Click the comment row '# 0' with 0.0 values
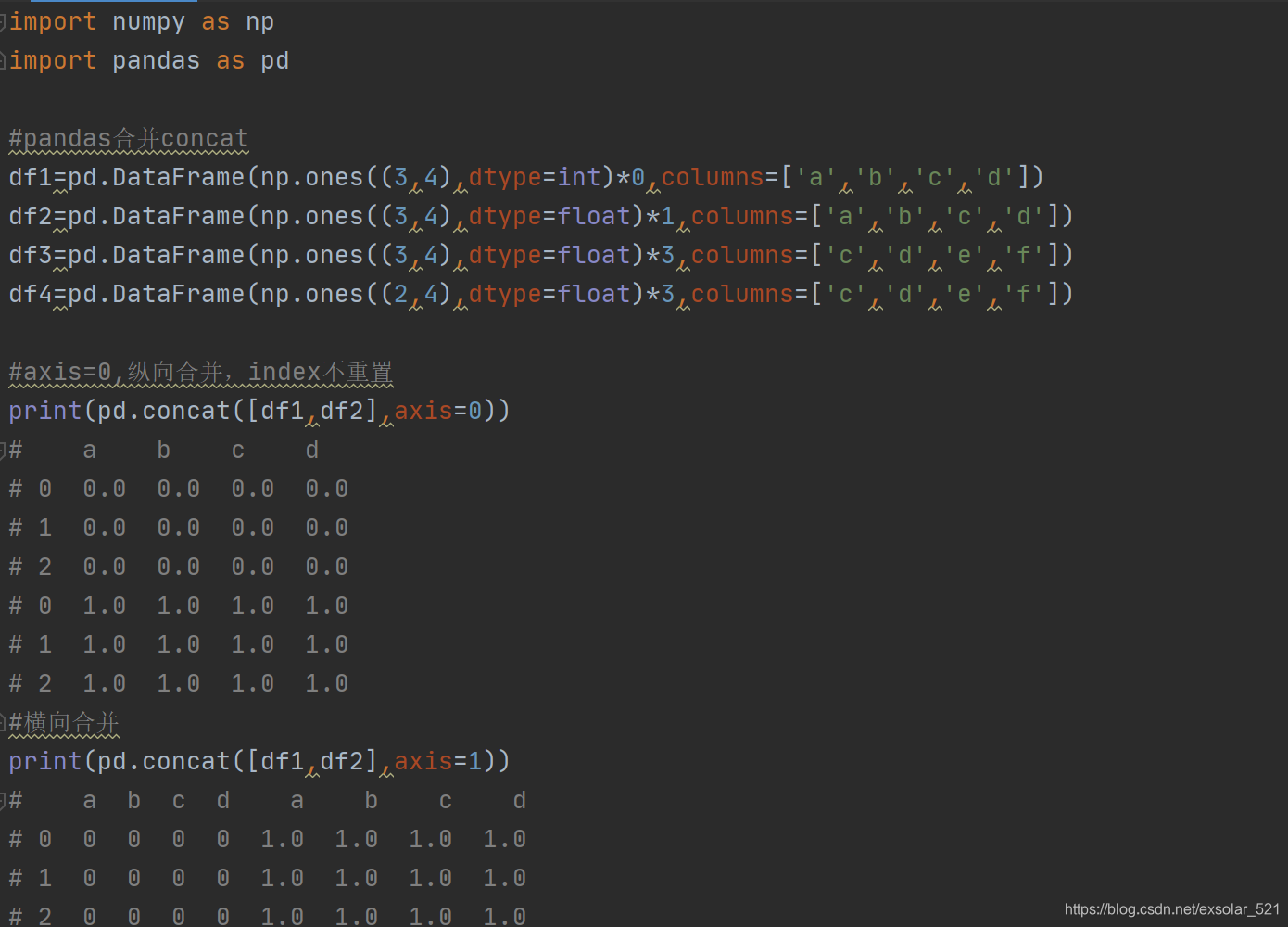1288x927 pixels. (179, 489)
